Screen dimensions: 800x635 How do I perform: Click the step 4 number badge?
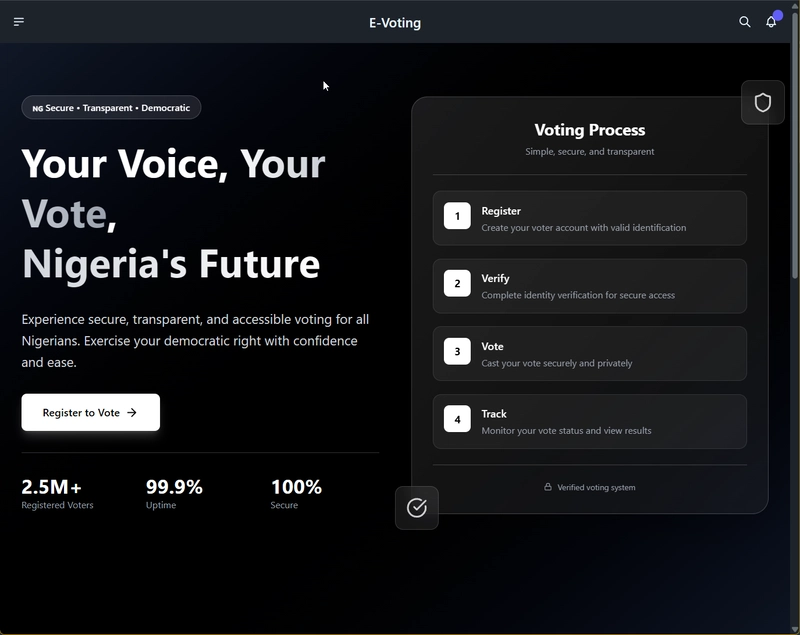coord(457,419)
